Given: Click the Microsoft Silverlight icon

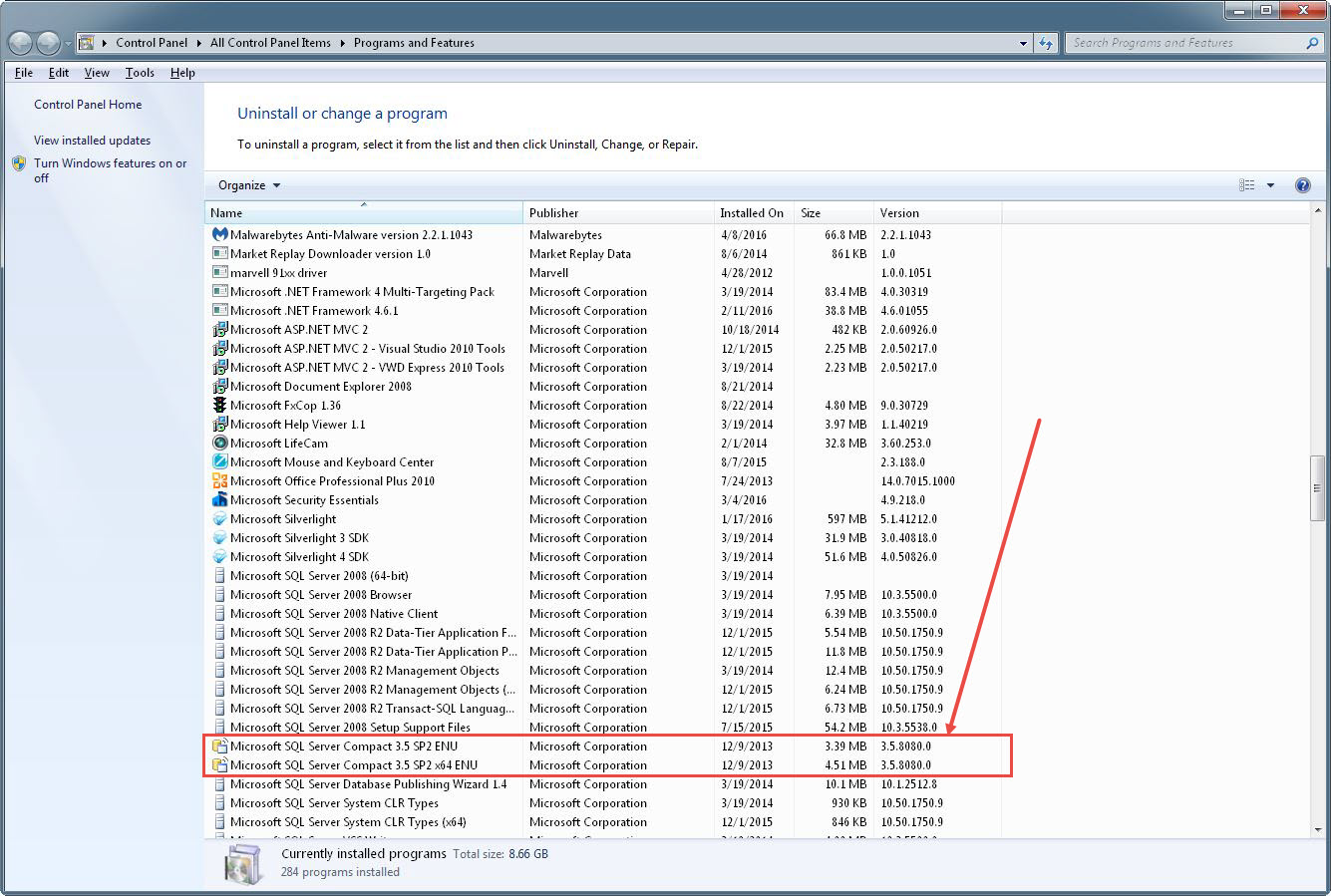Looking at the screenshot, I should coord(220,518).
